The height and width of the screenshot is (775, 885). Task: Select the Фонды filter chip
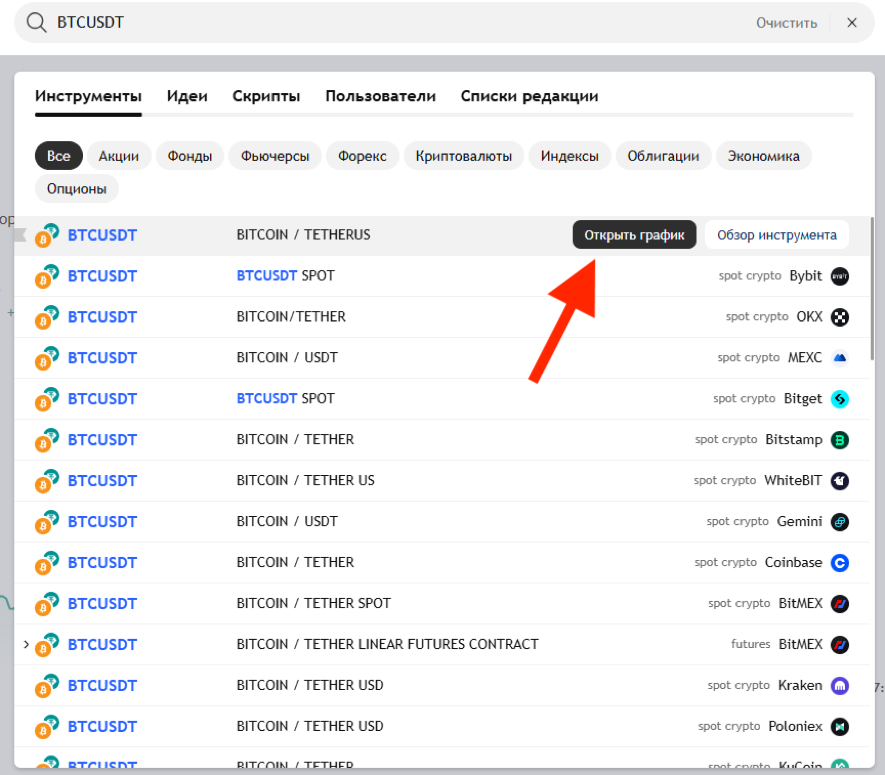(190, 156)
